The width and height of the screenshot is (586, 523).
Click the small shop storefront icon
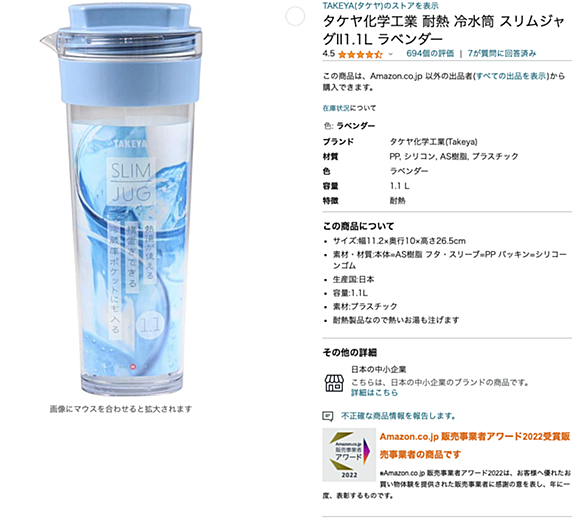334,383
